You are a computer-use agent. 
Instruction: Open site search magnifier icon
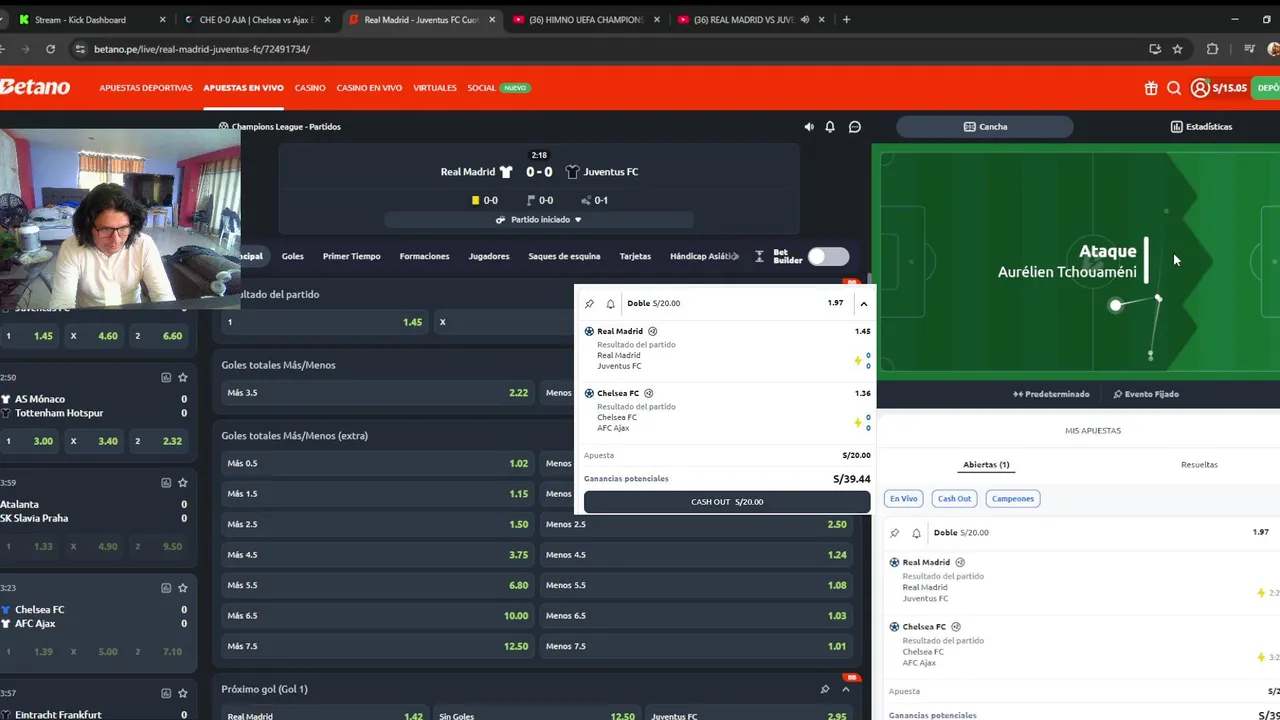point(1174,88)
